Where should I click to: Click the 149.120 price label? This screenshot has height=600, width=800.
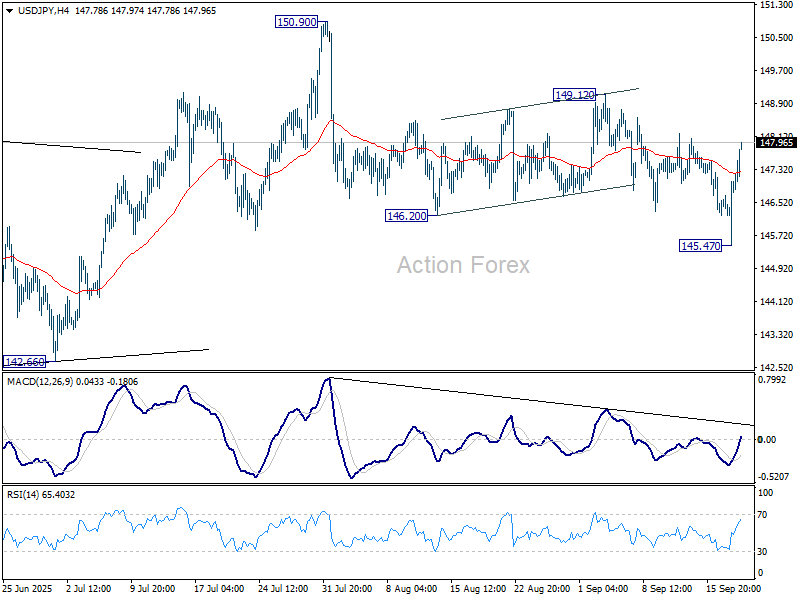click(575, 95)
